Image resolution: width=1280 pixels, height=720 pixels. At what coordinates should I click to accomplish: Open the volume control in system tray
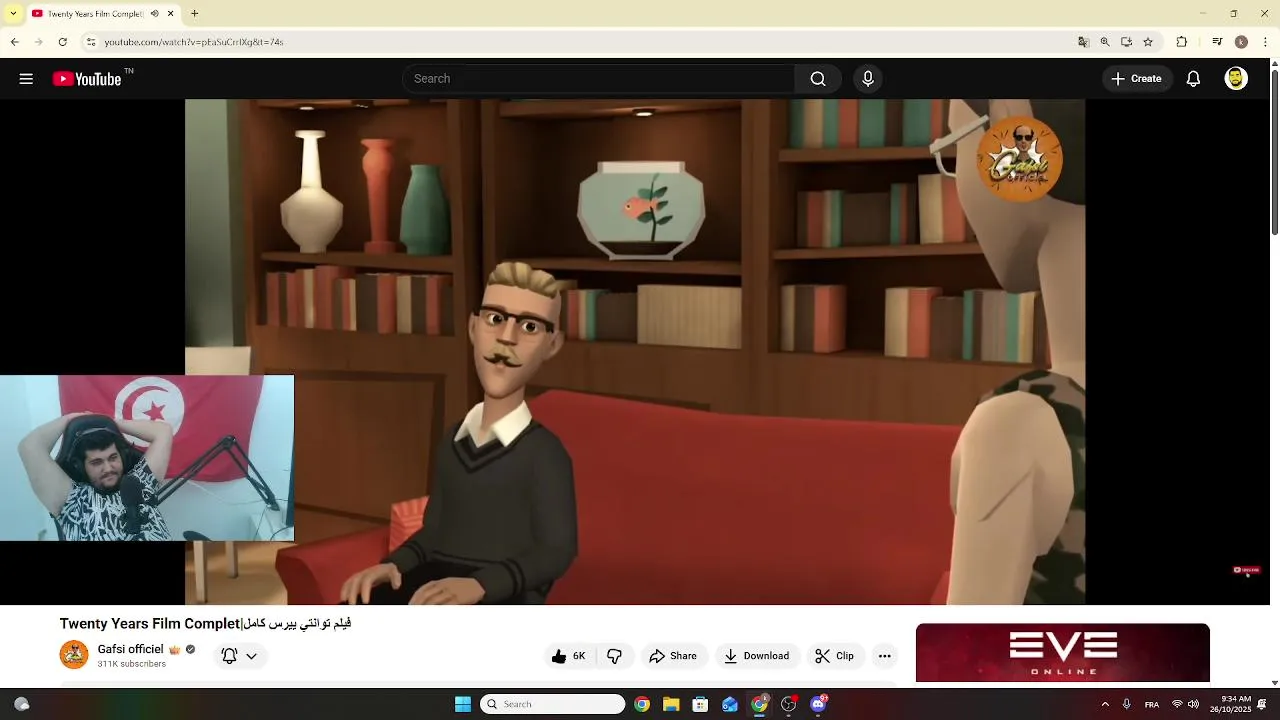point(1193,704)
